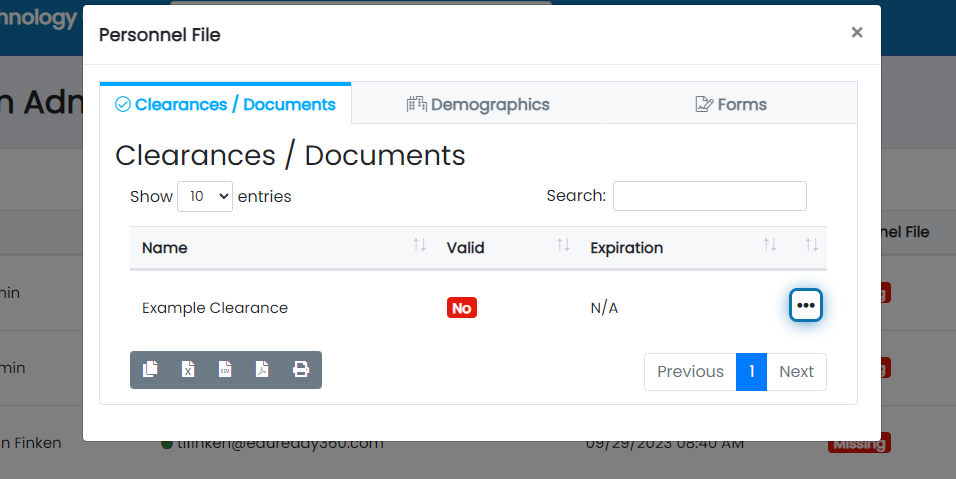Switch to the Forms tab
Screen dimensions: 956x479
pos(731,104)
